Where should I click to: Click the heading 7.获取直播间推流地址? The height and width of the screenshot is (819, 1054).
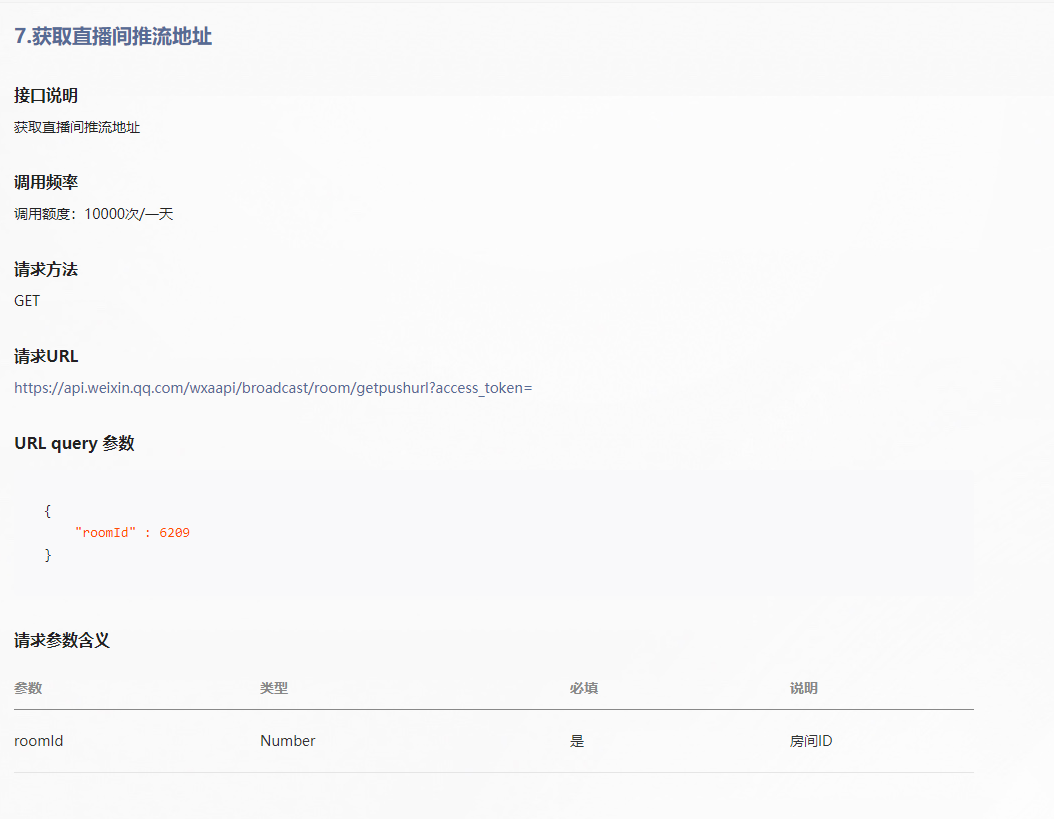coord(113,36)
